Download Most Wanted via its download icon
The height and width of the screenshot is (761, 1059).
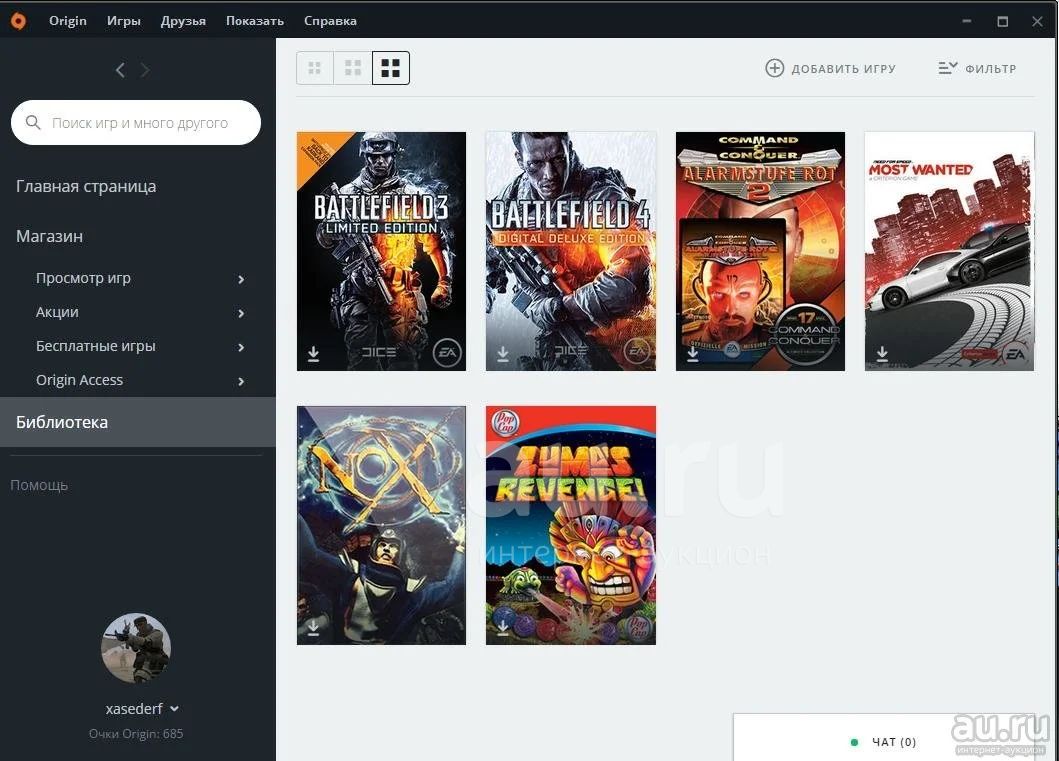[x=882, y=354]
